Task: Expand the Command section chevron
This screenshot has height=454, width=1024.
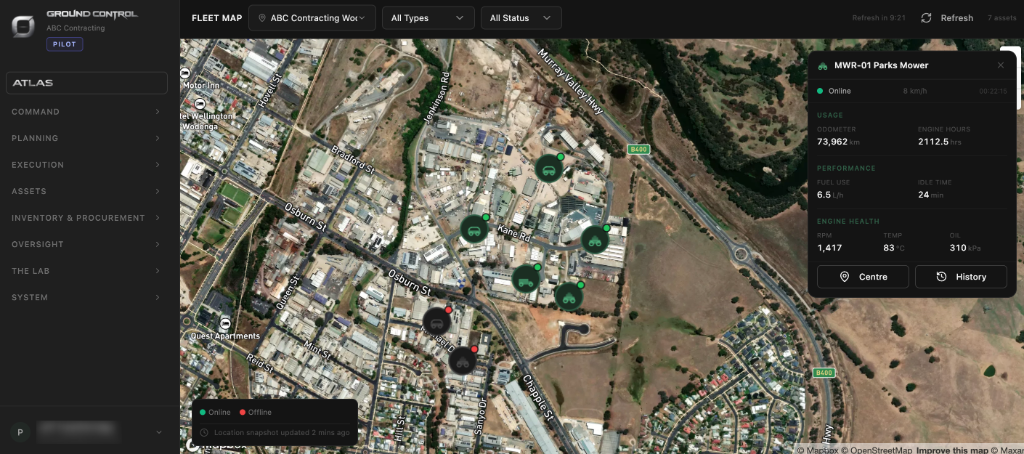Action: pos(158,112)
